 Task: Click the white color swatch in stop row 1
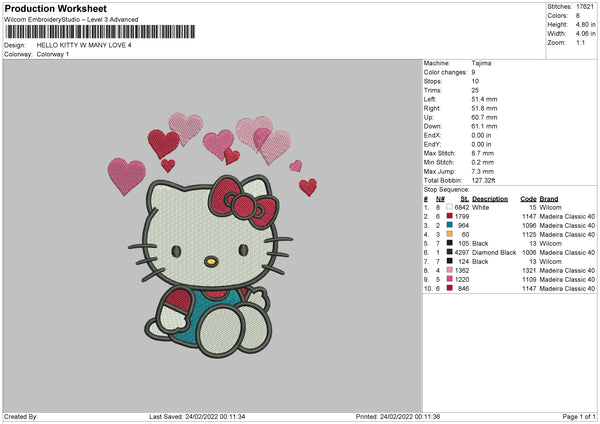coord(450,207)
